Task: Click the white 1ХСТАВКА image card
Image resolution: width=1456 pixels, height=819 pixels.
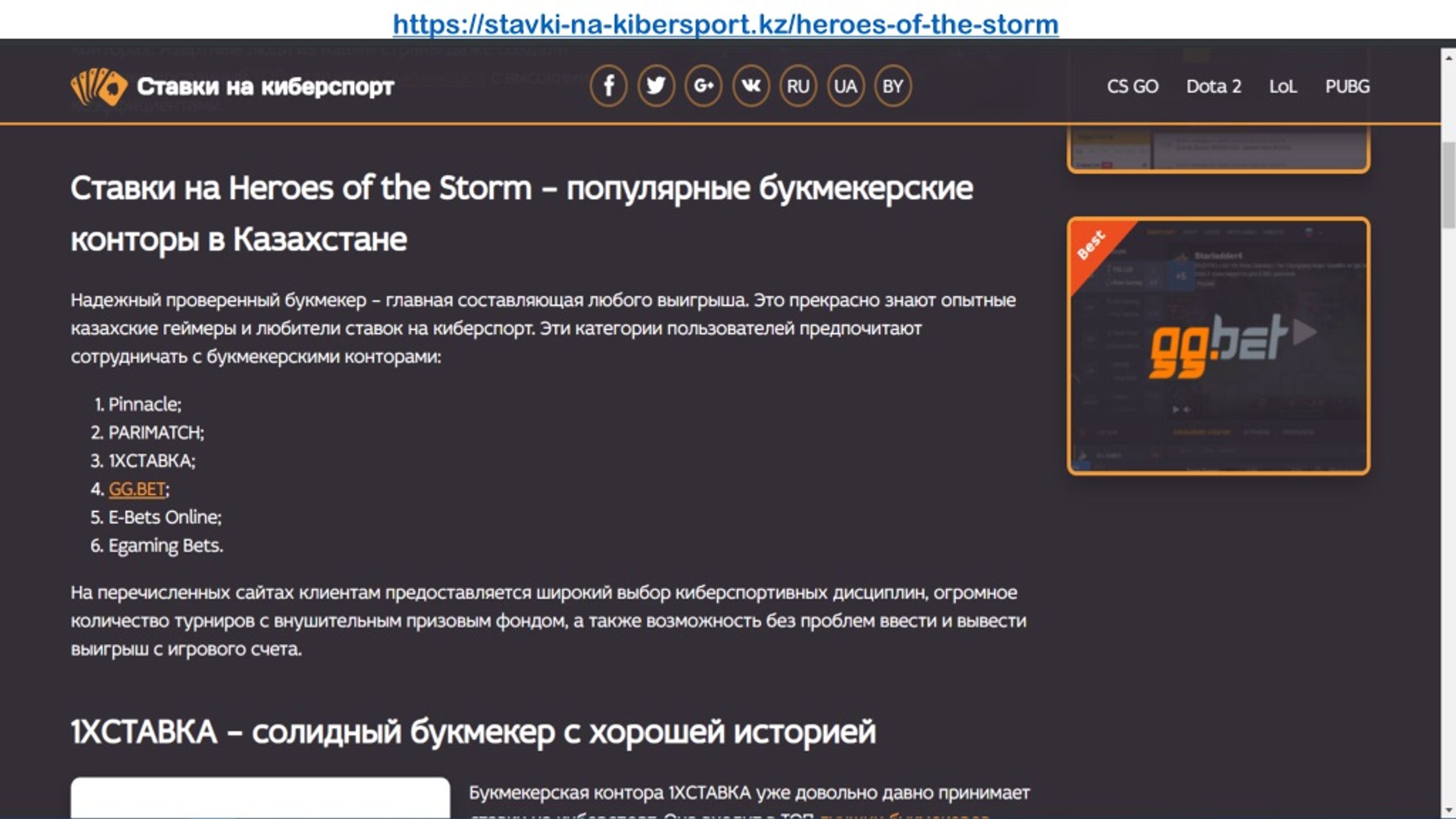Action: (260, 798)
